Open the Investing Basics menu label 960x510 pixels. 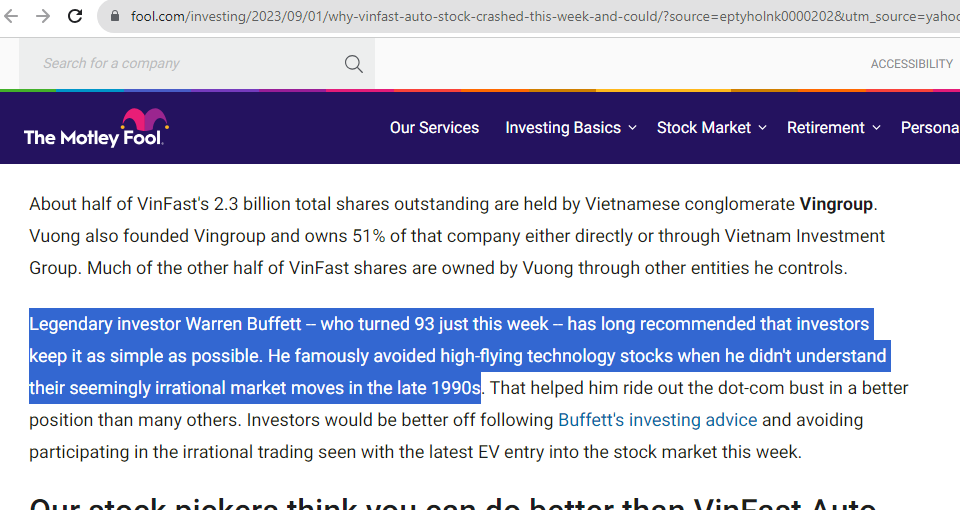[x=562, y=128]
